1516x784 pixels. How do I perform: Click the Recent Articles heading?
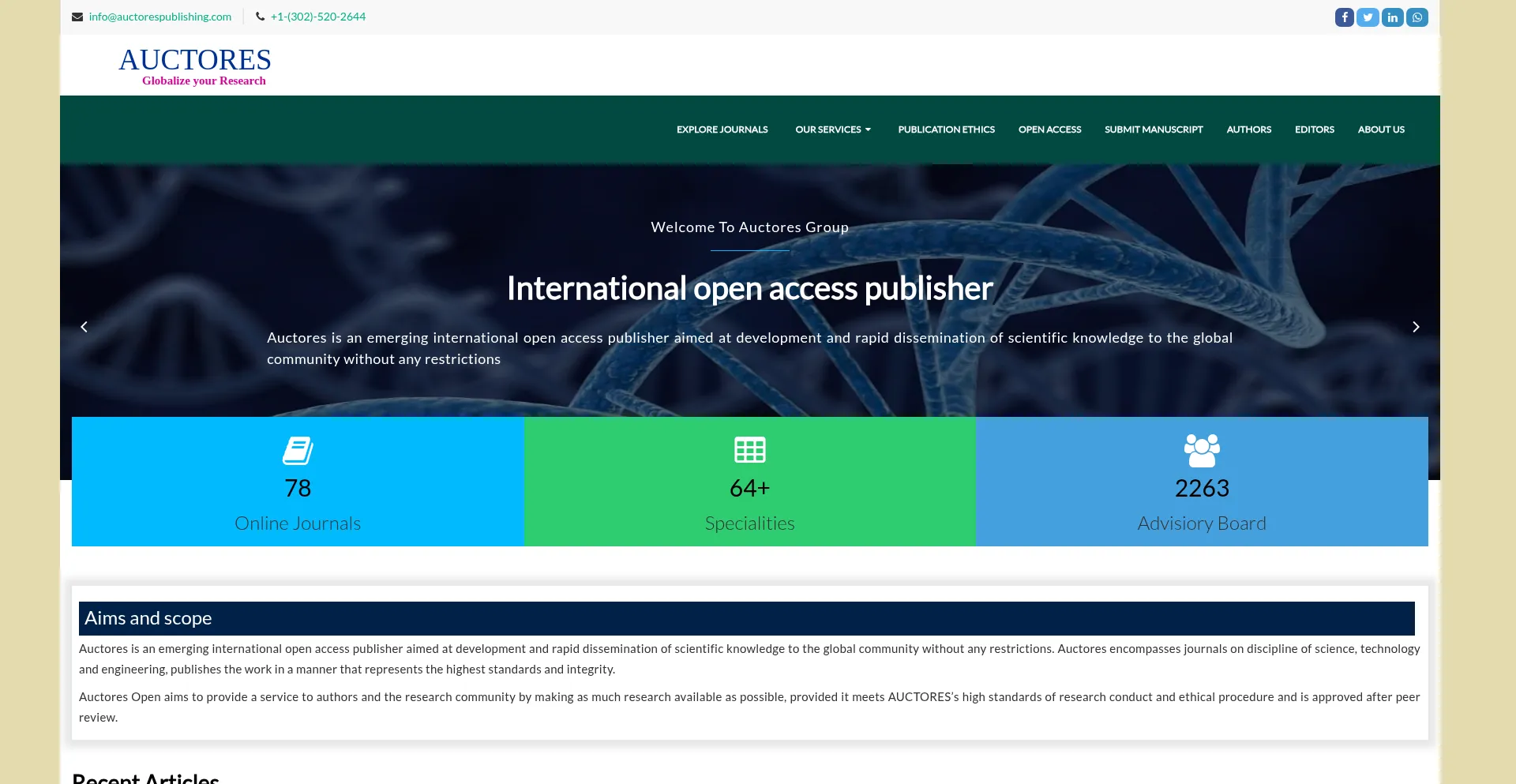[x=145, y=778]
